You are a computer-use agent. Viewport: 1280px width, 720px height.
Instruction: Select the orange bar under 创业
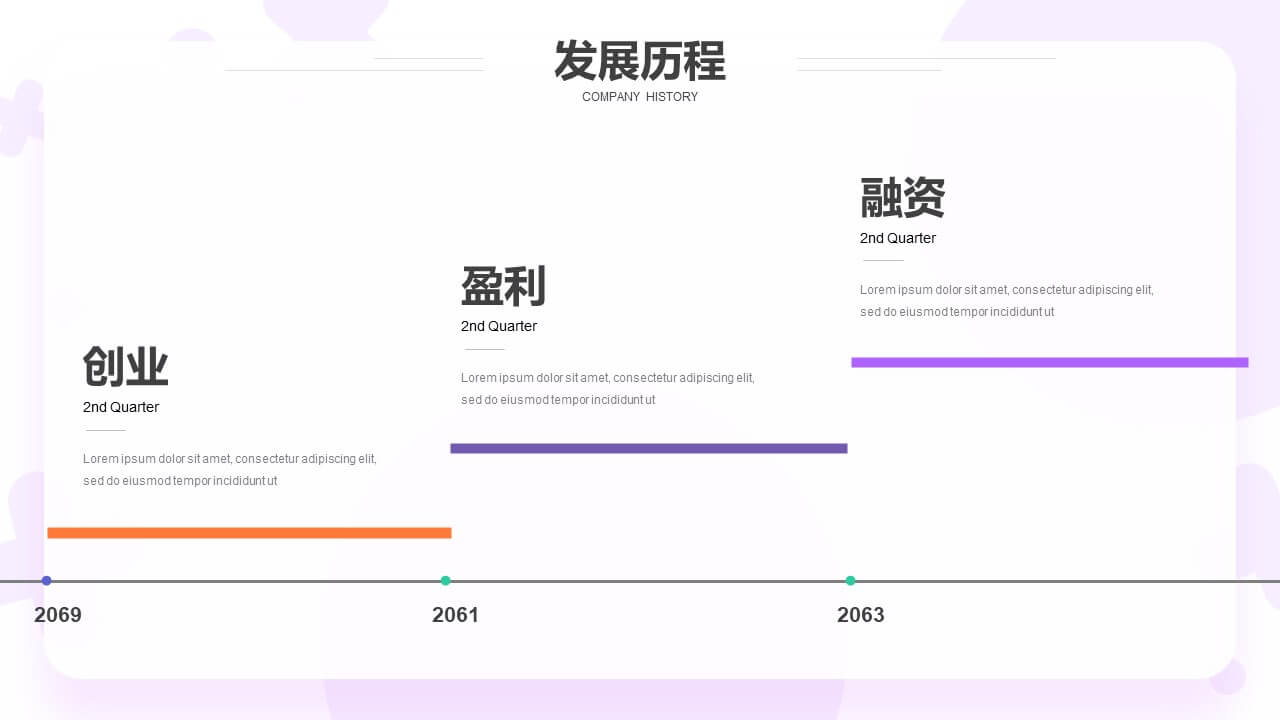tap(249, 533)
